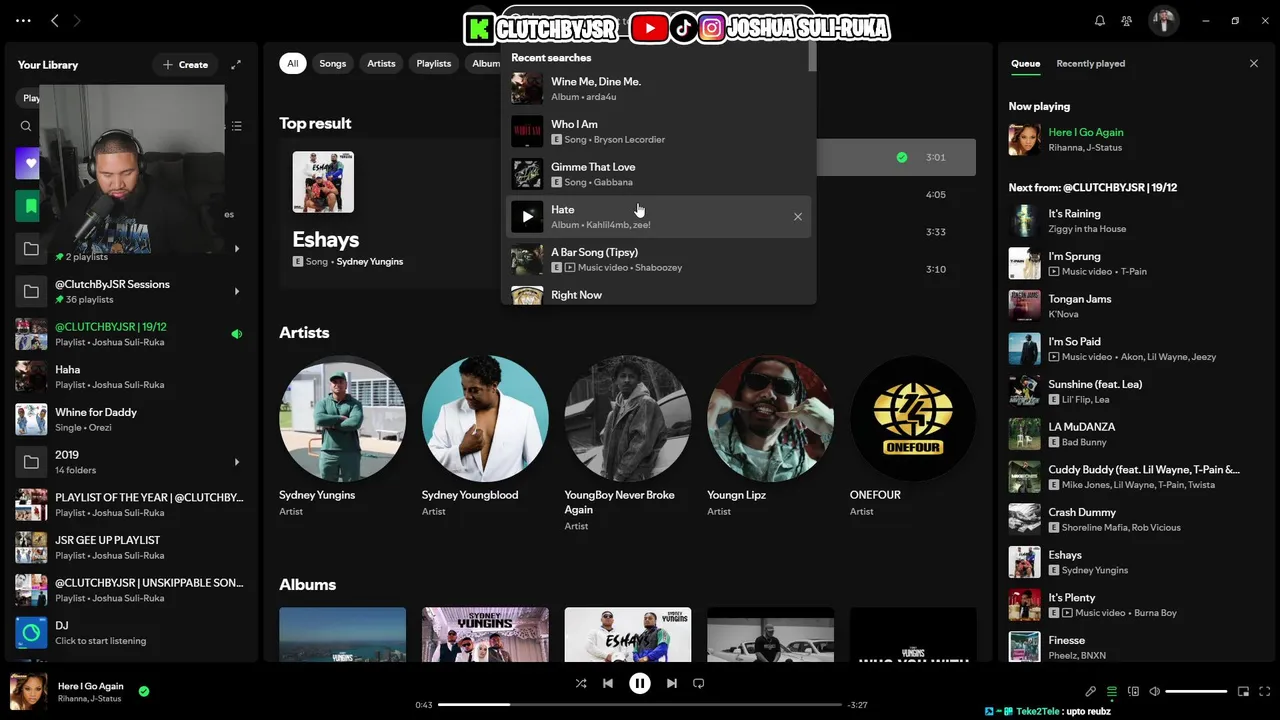
Task: Open Gimme That Love recent search
Action: [x=660, y=174]
